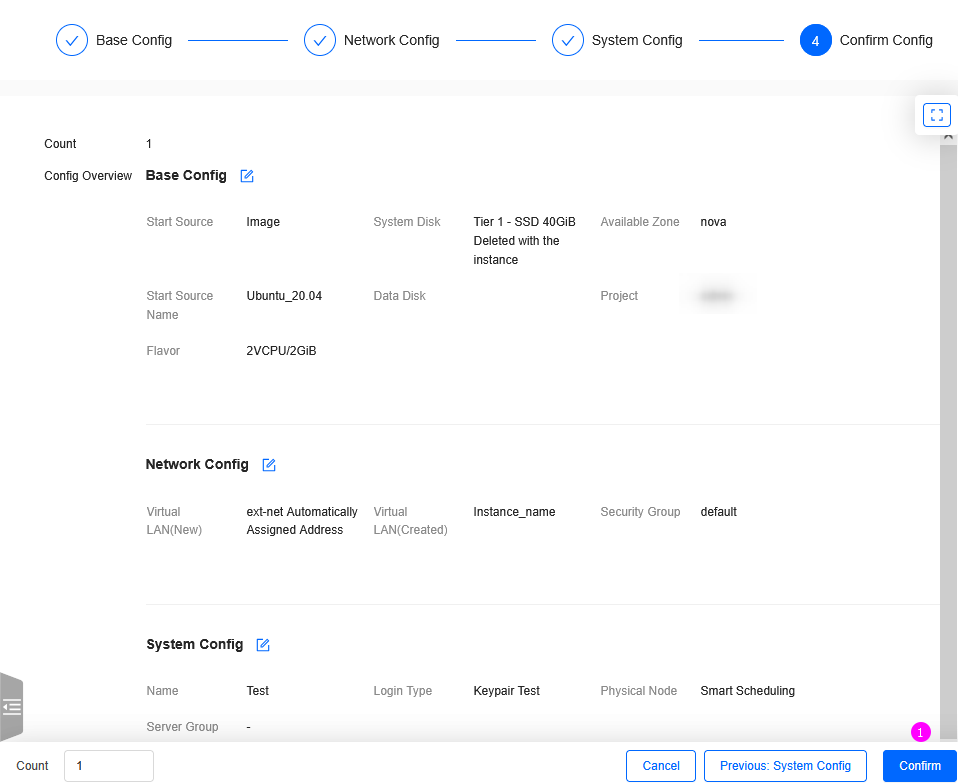Click the System Disk label
Screen dimensions: 958x783
(x=407, y=222)
